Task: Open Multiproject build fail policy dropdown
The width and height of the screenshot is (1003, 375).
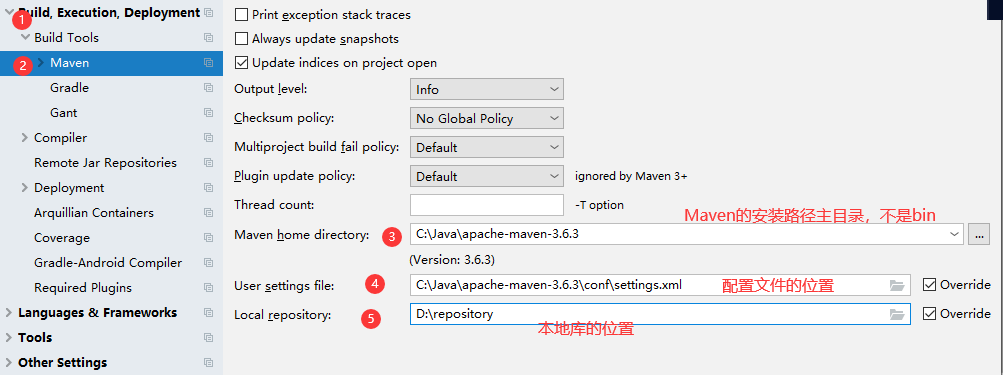Action: [x=487, y=147]
